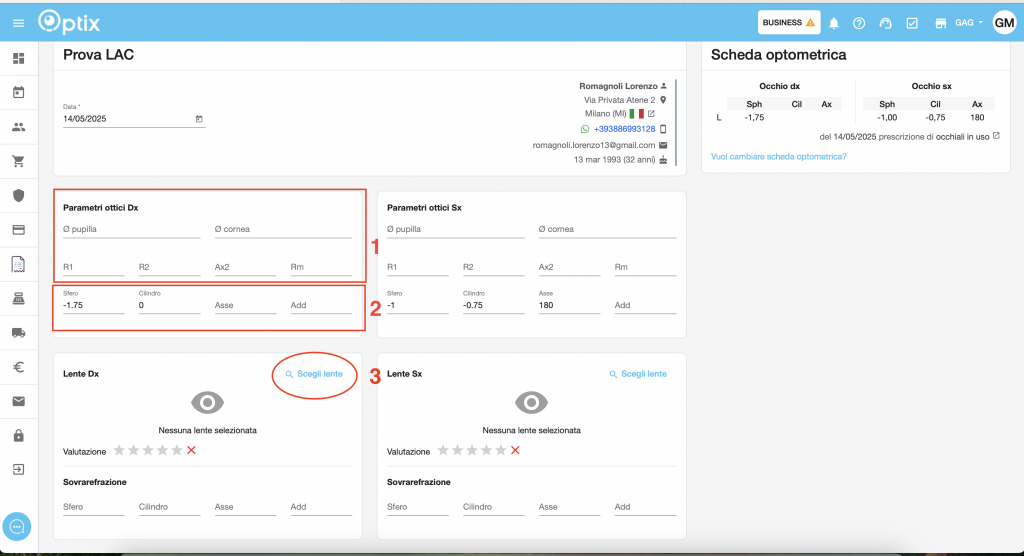Click Scegli lente for Lente Dx
This screenshot has height=556, width=1024.
pos(314,374)
